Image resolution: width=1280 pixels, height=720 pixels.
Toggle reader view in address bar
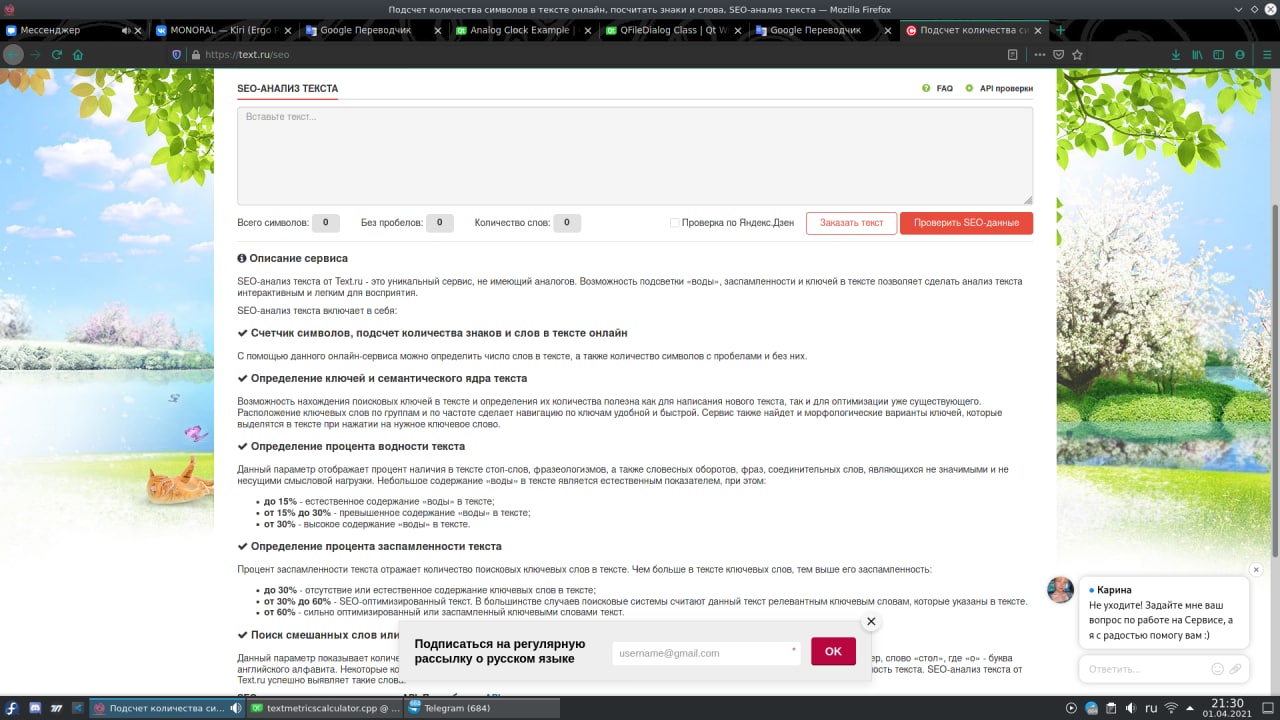click(x=1013, y=54)
